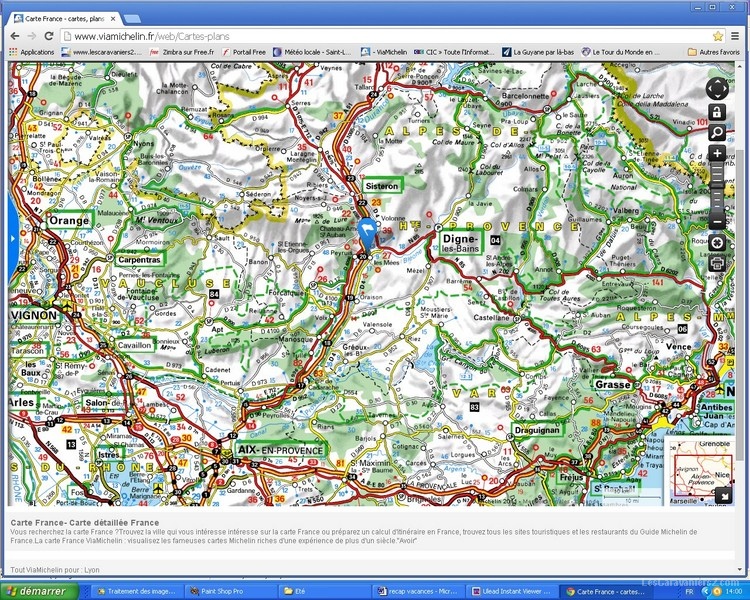The width and height of the screenshot is (750, 600).
Task: Click the browser forward arrow
Action: (x=32, y=36)
